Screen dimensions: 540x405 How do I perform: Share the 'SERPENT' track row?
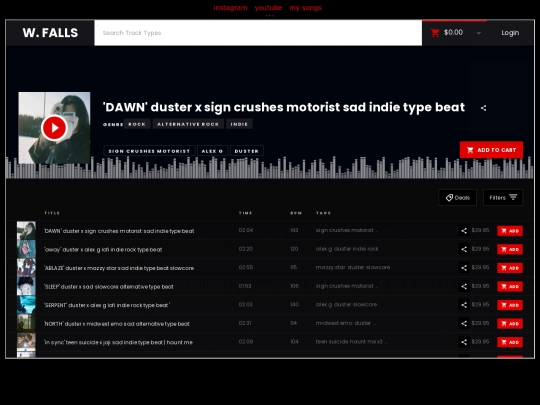pyautogui.click(x=464, y=305)
